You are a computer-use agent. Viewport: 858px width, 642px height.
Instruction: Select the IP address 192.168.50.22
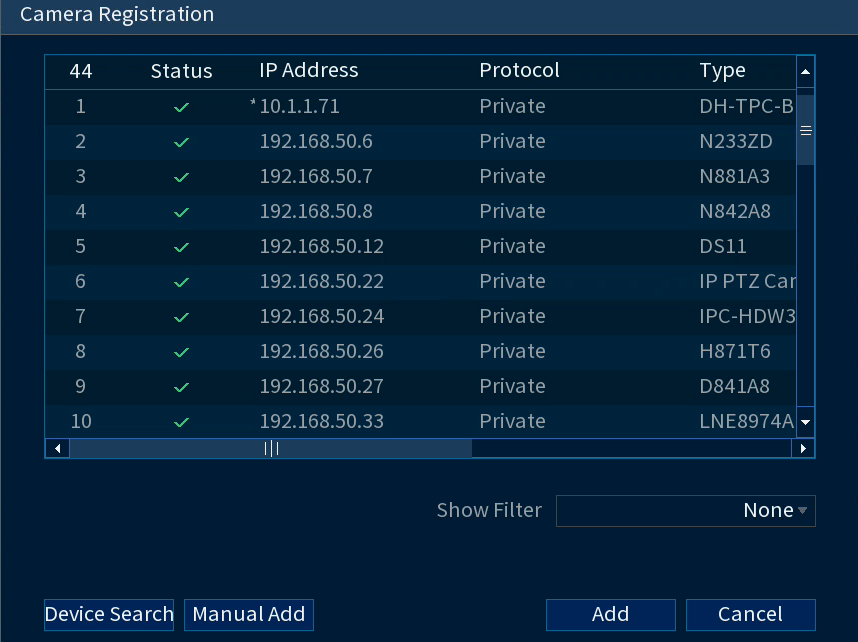[322, 281]
